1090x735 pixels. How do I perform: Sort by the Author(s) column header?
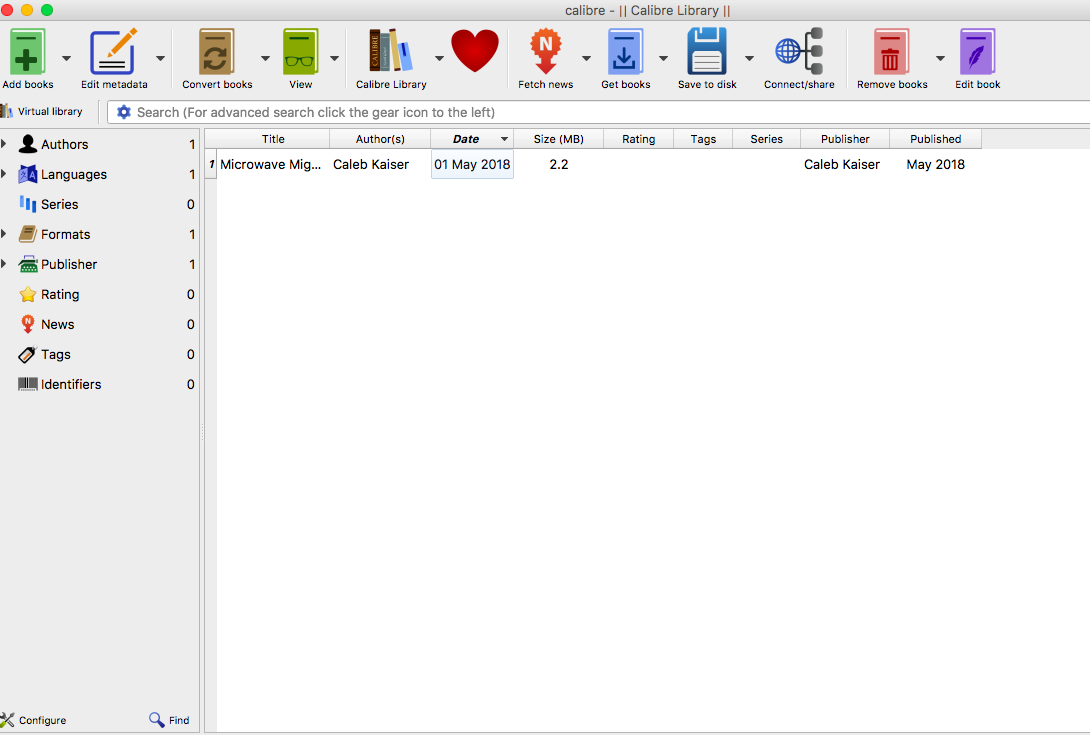click(x=380, y=139)
